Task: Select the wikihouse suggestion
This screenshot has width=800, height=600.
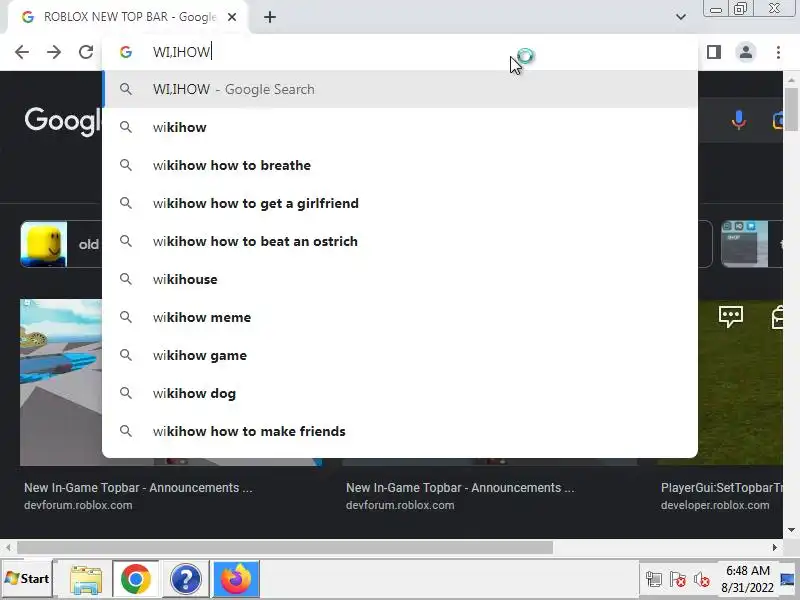Action: (x=400, y=279)
